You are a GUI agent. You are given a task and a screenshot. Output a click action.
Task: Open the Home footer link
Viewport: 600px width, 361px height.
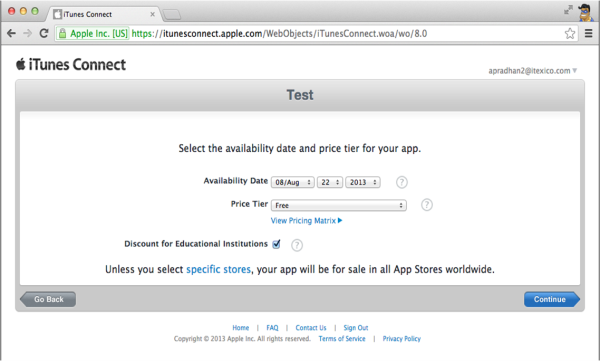[x=241, y=328]
